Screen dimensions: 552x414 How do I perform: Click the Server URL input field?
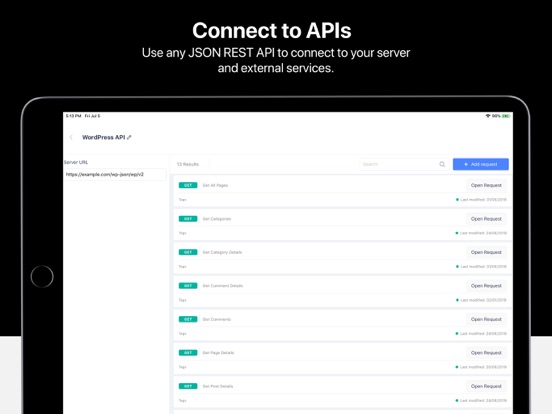point(115,174)
